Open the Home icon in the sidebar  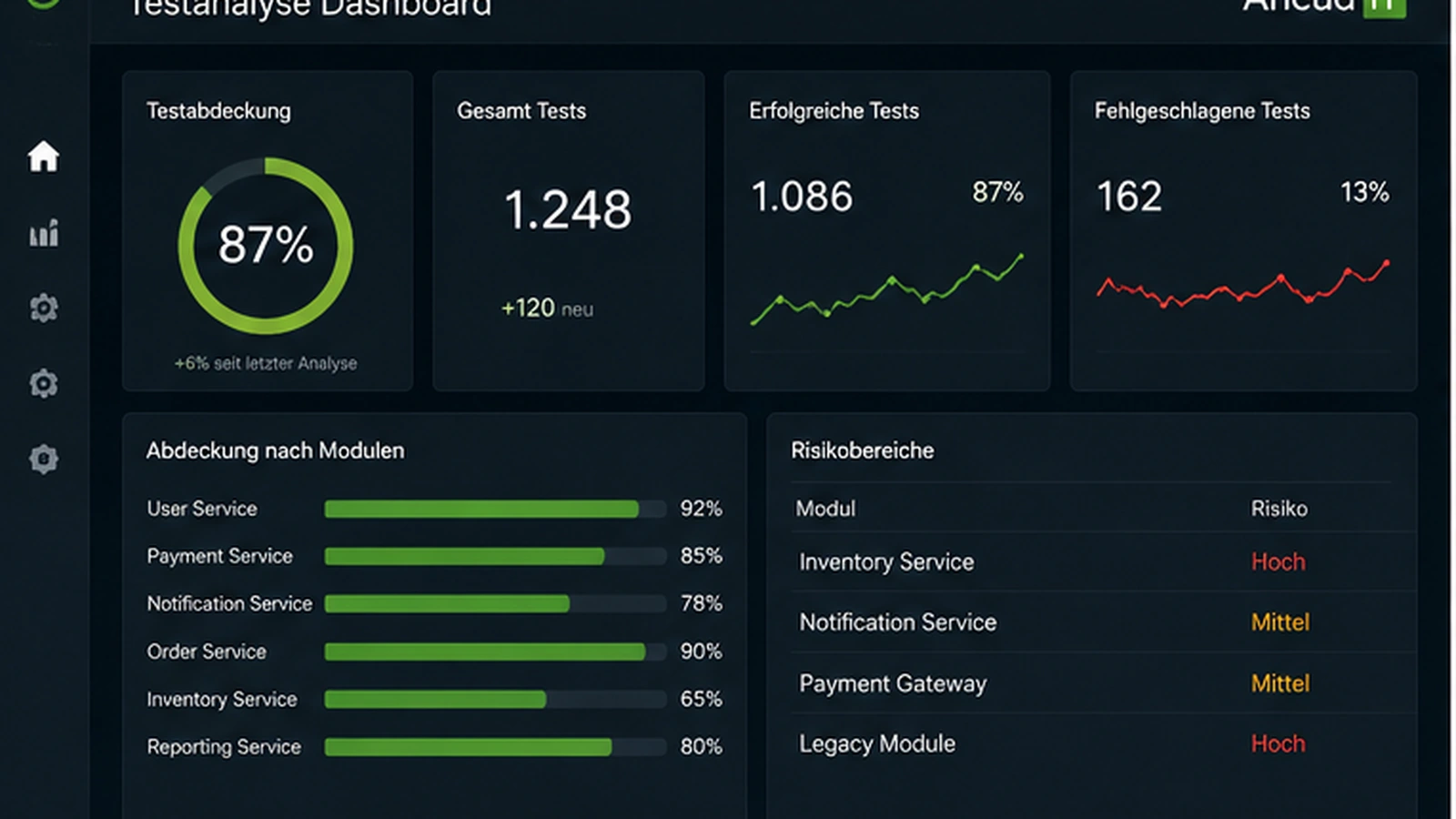click(43, 157)
